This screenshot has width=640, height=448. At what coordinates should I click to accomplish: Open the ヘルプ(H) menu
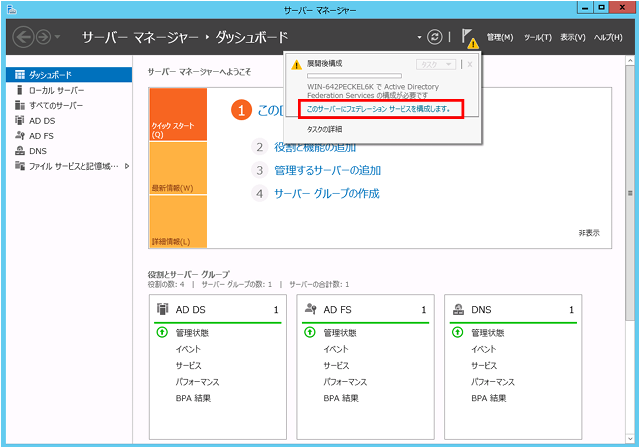coord(608,38)
